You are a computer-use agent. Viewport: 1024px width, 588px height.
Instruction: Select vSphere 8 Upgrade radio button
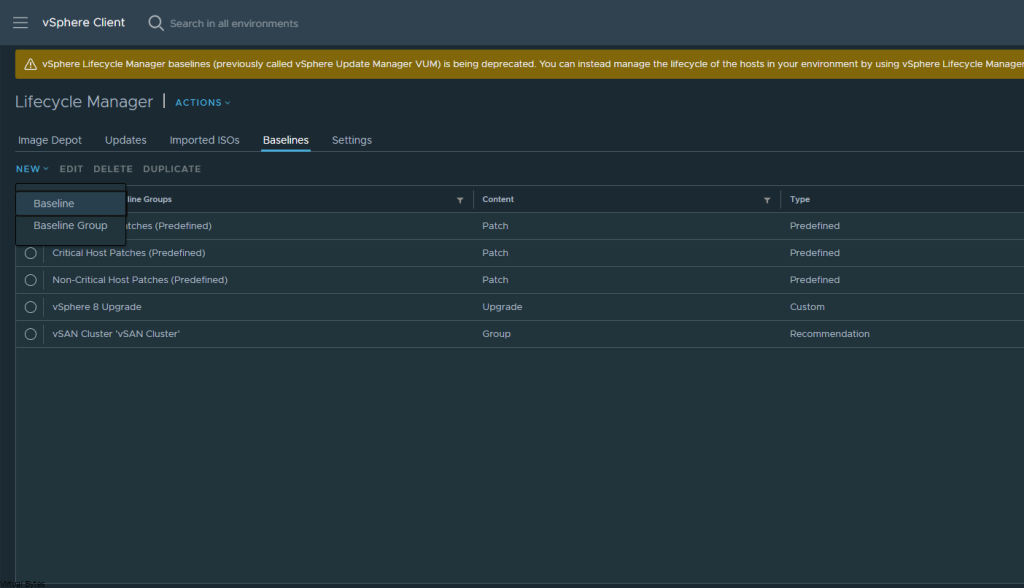[31, 307]
